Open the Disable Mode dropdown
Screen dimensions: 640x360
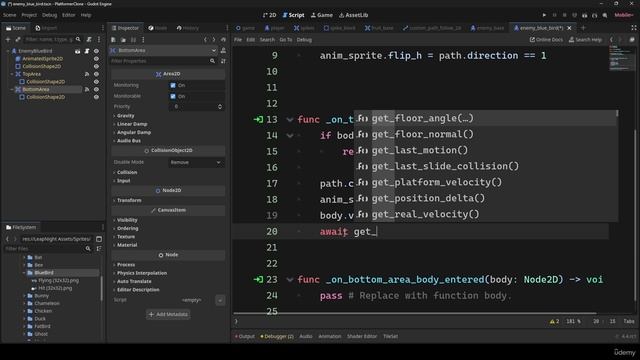pyautogui.click(x=196, y=162)
